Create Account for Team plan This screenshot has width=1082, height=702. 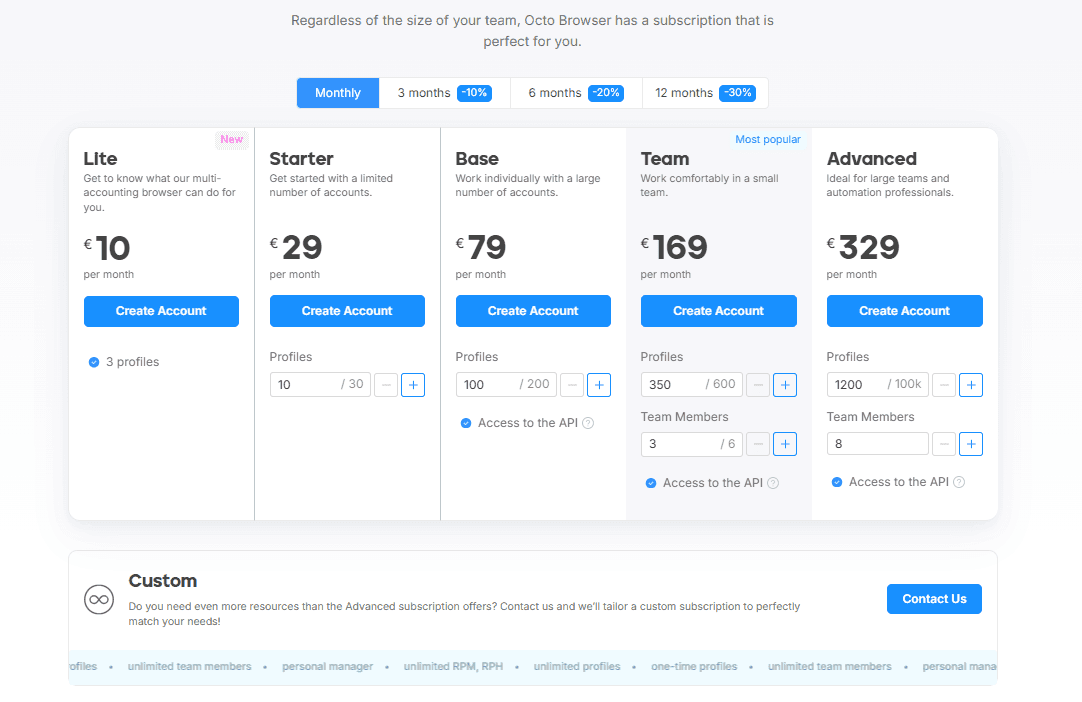click(x=718, y=311)
